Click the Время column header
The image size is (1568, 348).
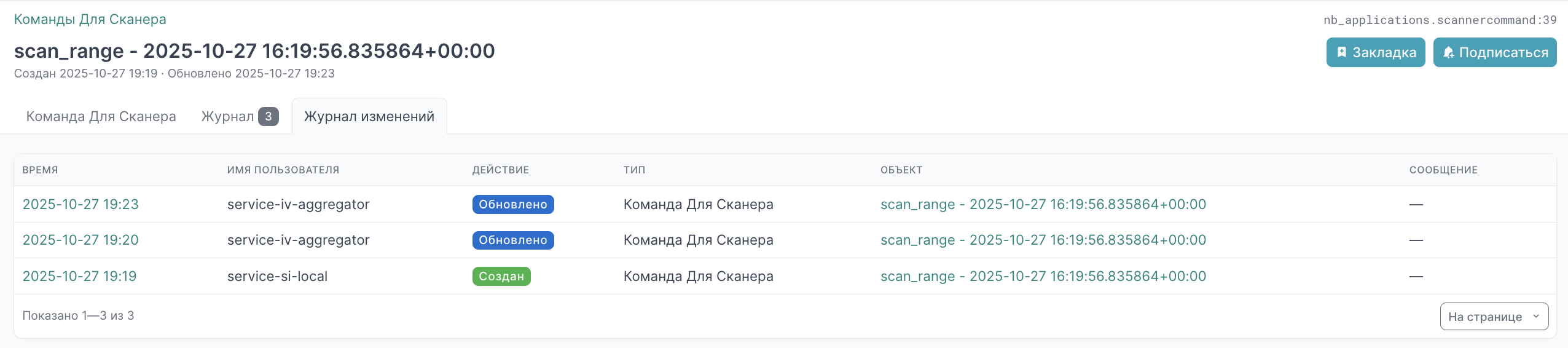click(x=40, y=170)
